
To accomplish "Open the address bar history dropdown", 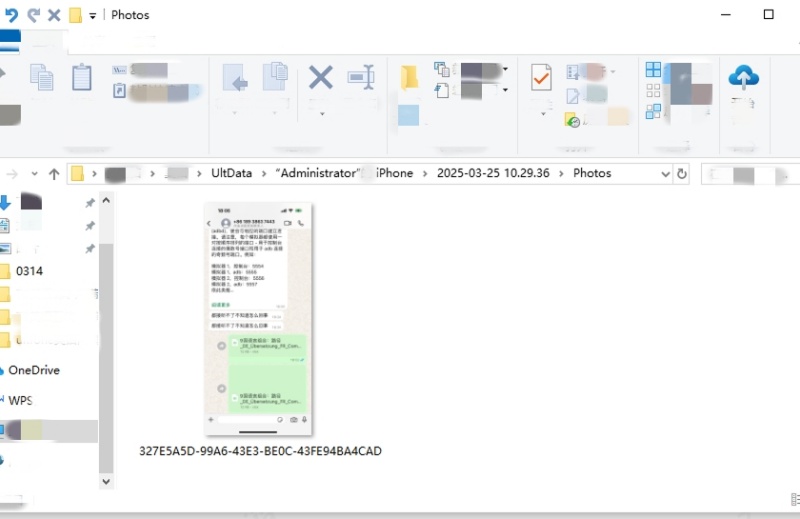I will [x=665, y=174].
